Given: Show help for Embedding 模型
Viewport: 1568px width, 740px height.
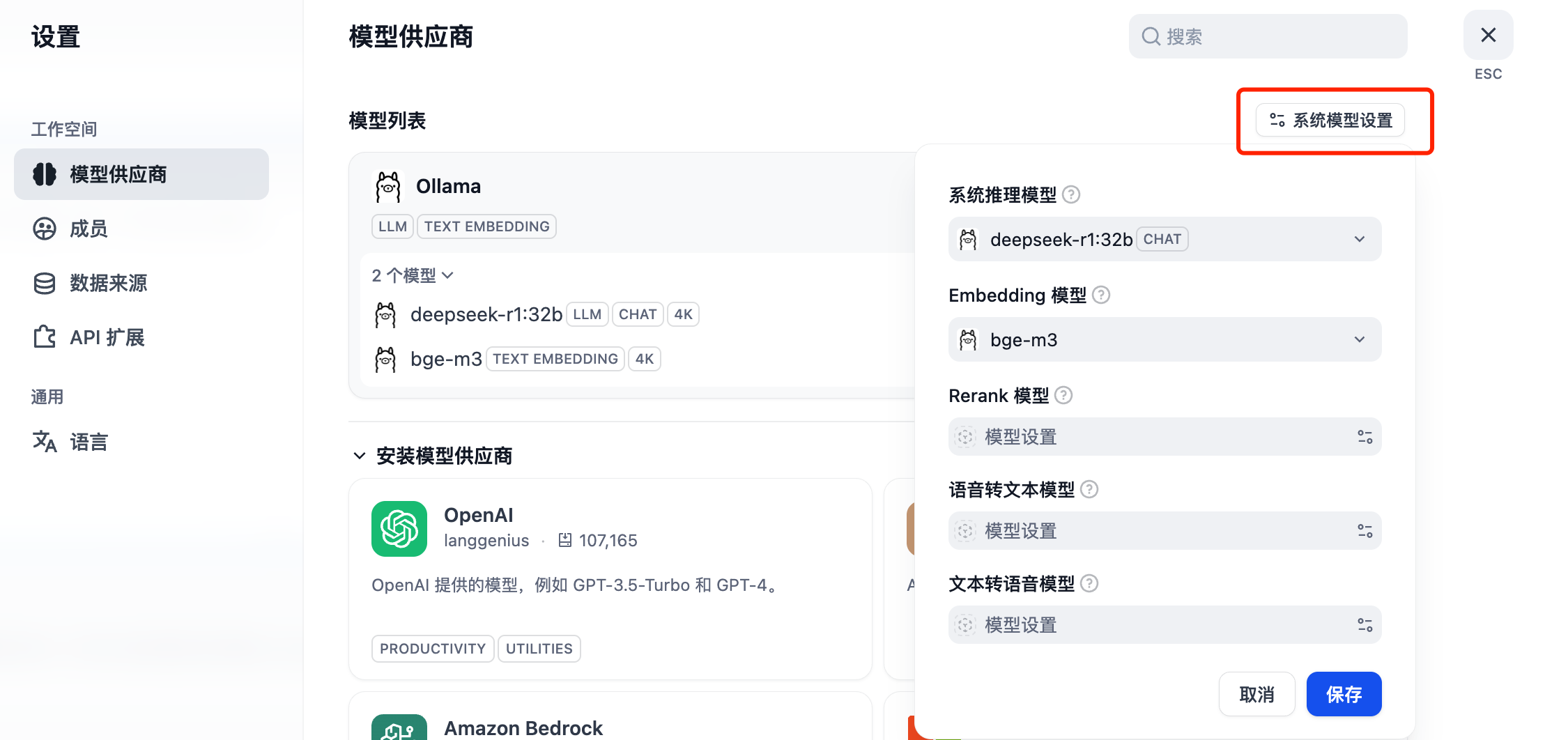Looking at the screenshot, I should (1101, 295).
